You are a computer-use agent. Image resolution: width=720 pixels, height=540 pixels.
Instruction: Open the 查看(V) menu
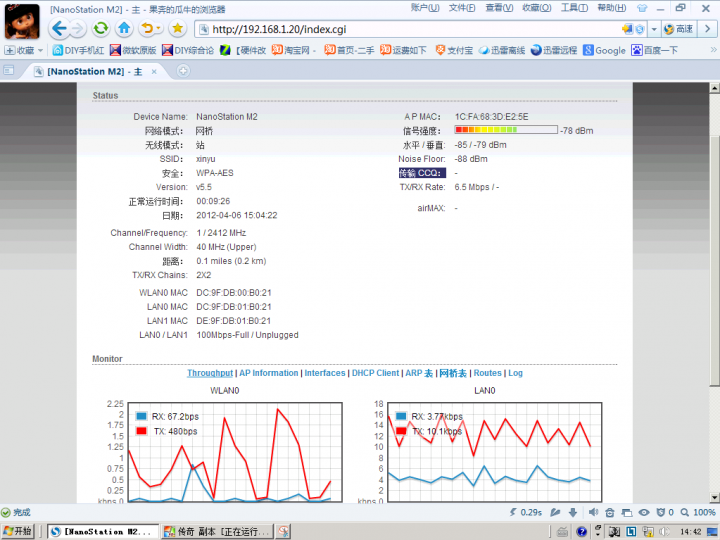[499, 8]
